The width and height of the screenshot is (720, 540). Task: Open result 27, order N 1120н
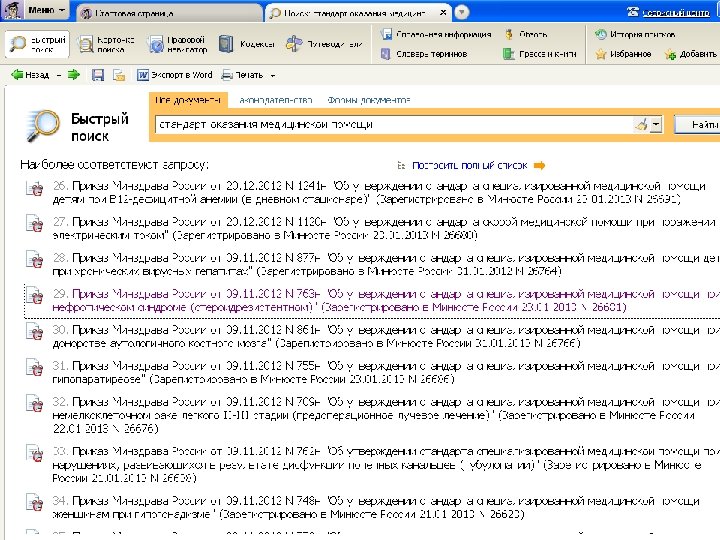pos(383,228)
